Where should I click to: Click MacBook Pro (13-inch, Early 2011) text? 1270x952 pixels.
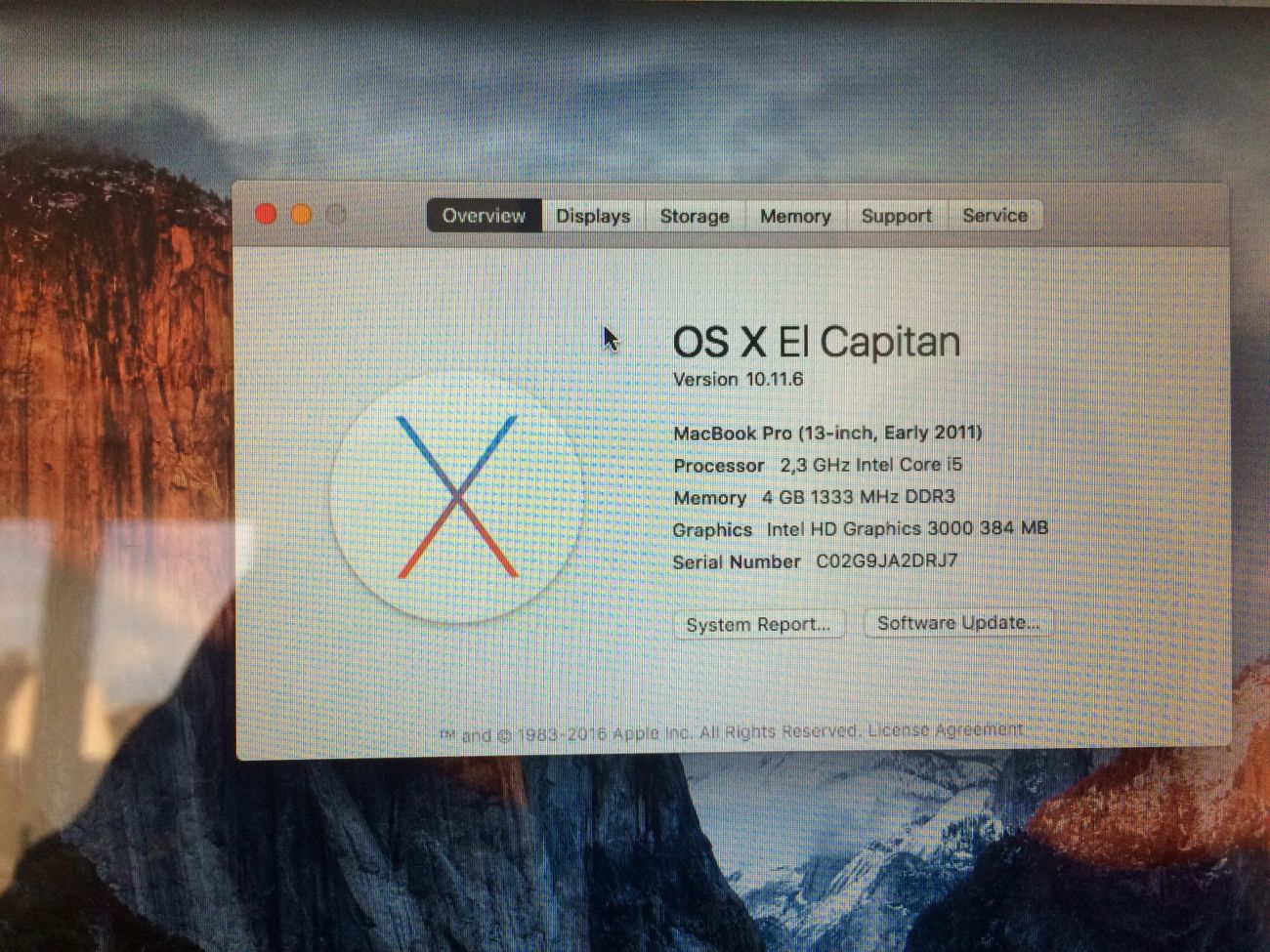click(x=827, y=433)
